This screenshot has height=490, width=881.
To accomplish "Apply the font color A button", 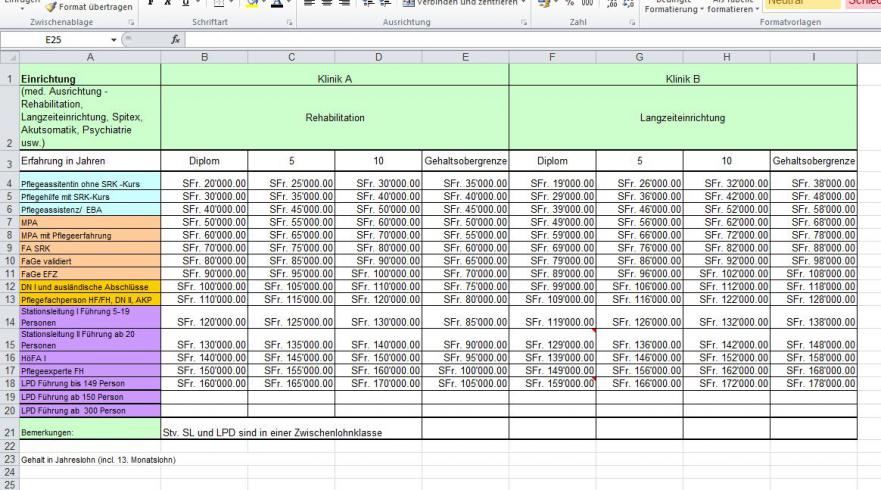I will [276, 3].
